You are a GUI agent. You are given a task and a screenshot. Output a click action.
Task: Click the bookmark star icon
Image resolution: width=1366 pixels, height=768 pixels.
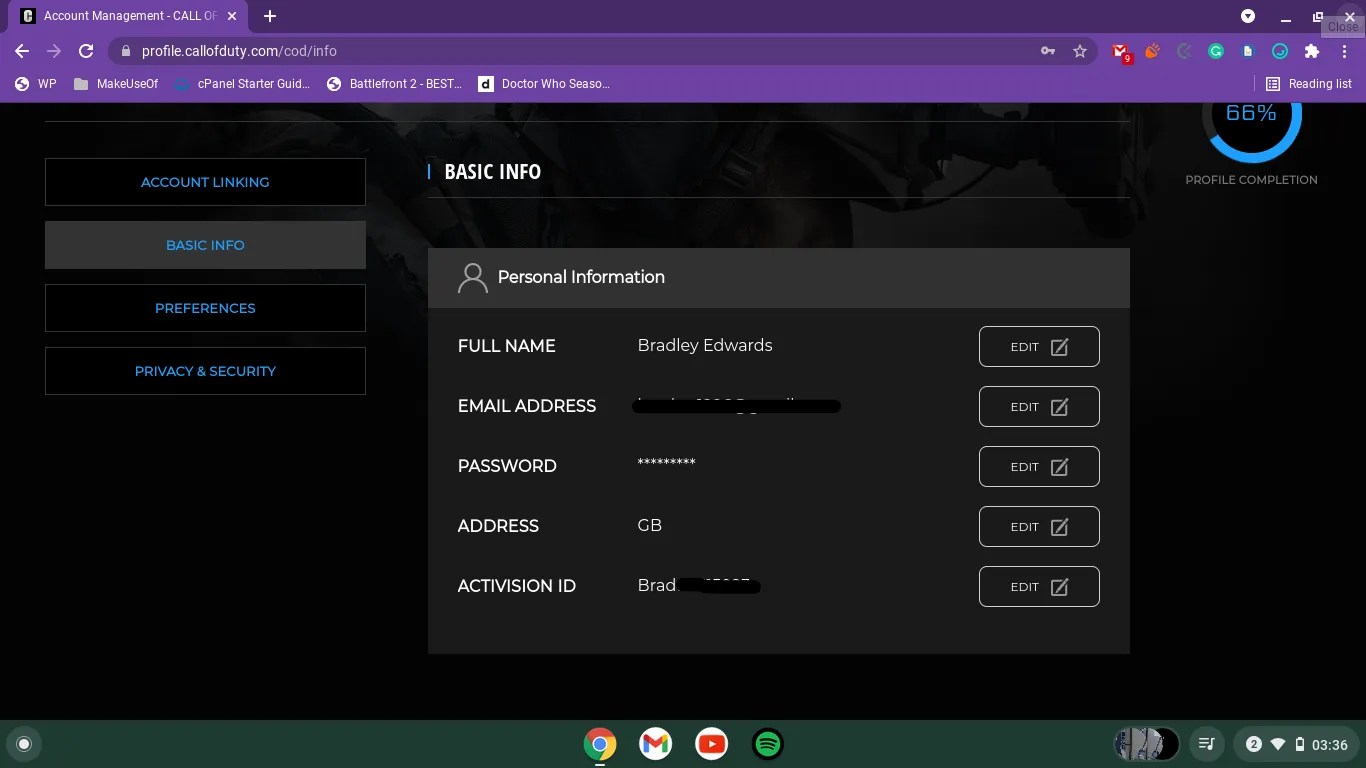(1080, 50)
